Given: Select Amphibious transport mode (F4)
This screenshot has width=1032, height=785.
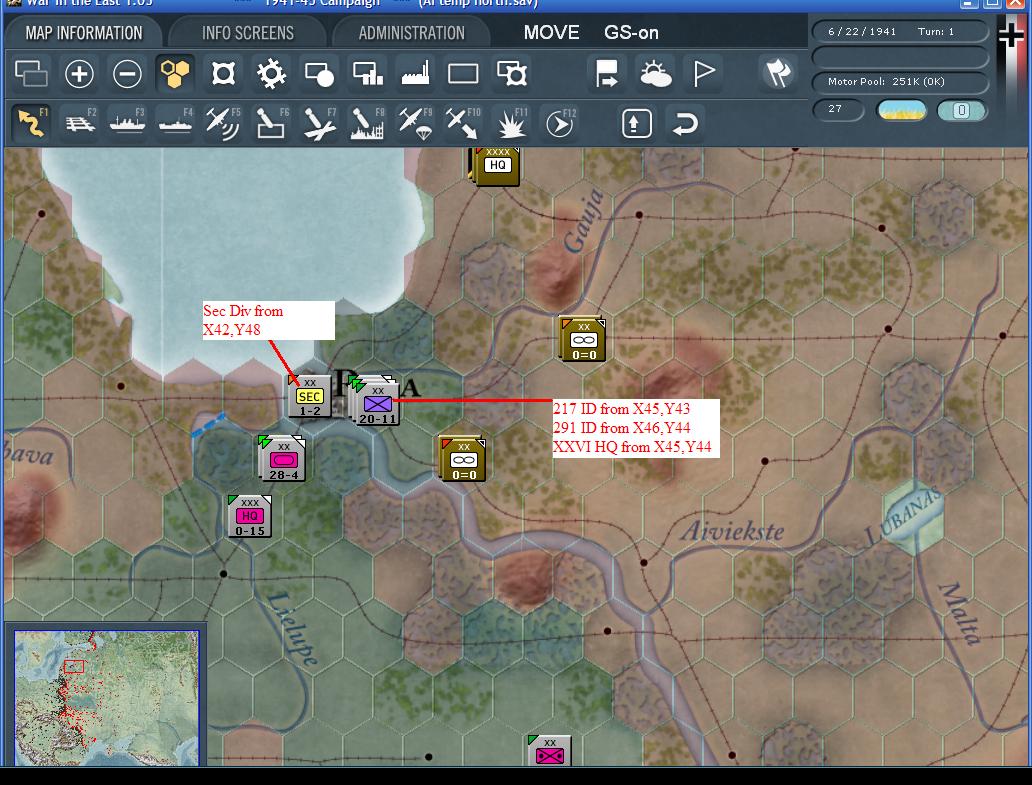Looking at the screenshot, I should coord(176,123).
